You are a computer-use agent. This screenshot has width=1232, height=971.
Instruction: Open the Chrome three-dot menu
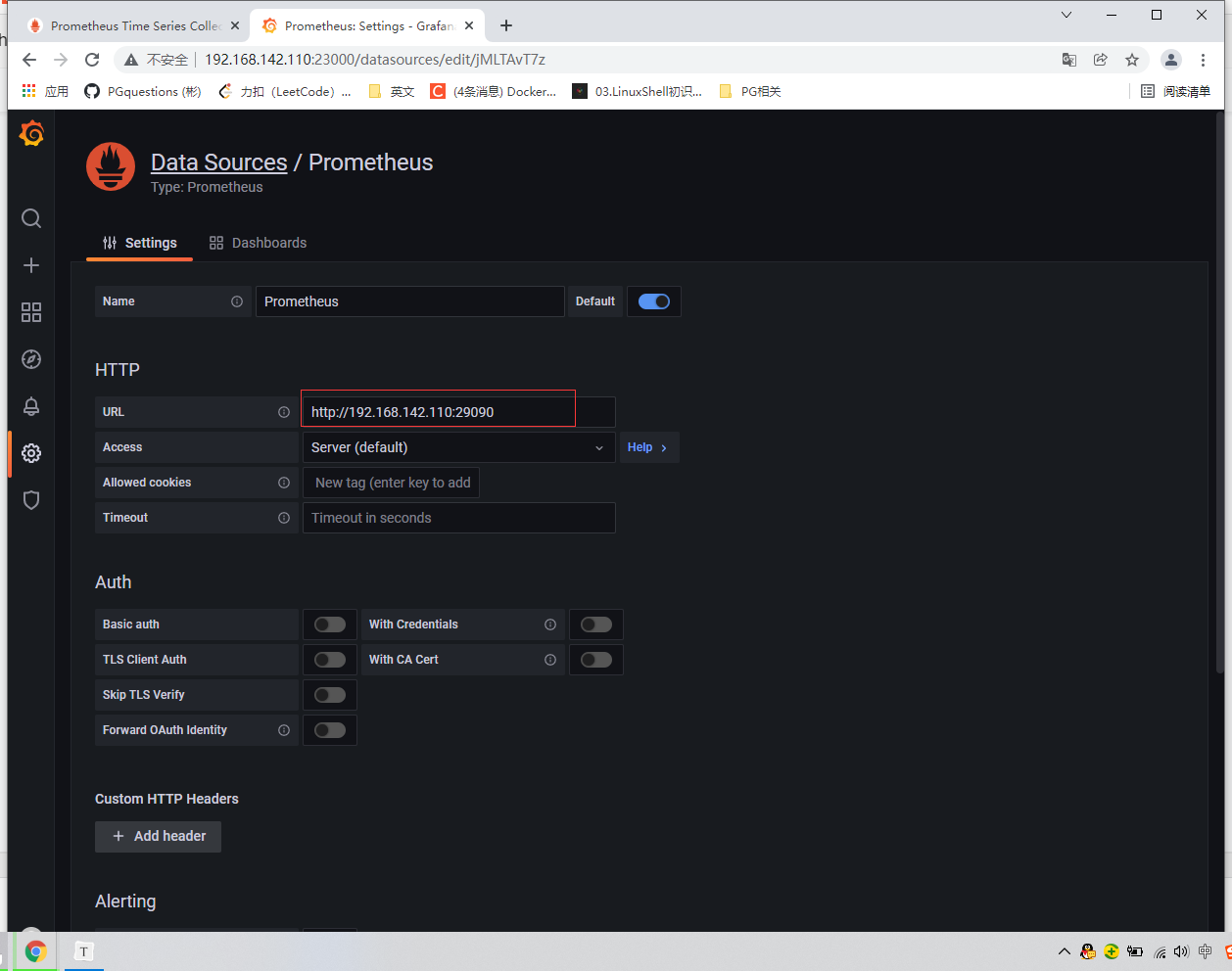pos(1204,60)
